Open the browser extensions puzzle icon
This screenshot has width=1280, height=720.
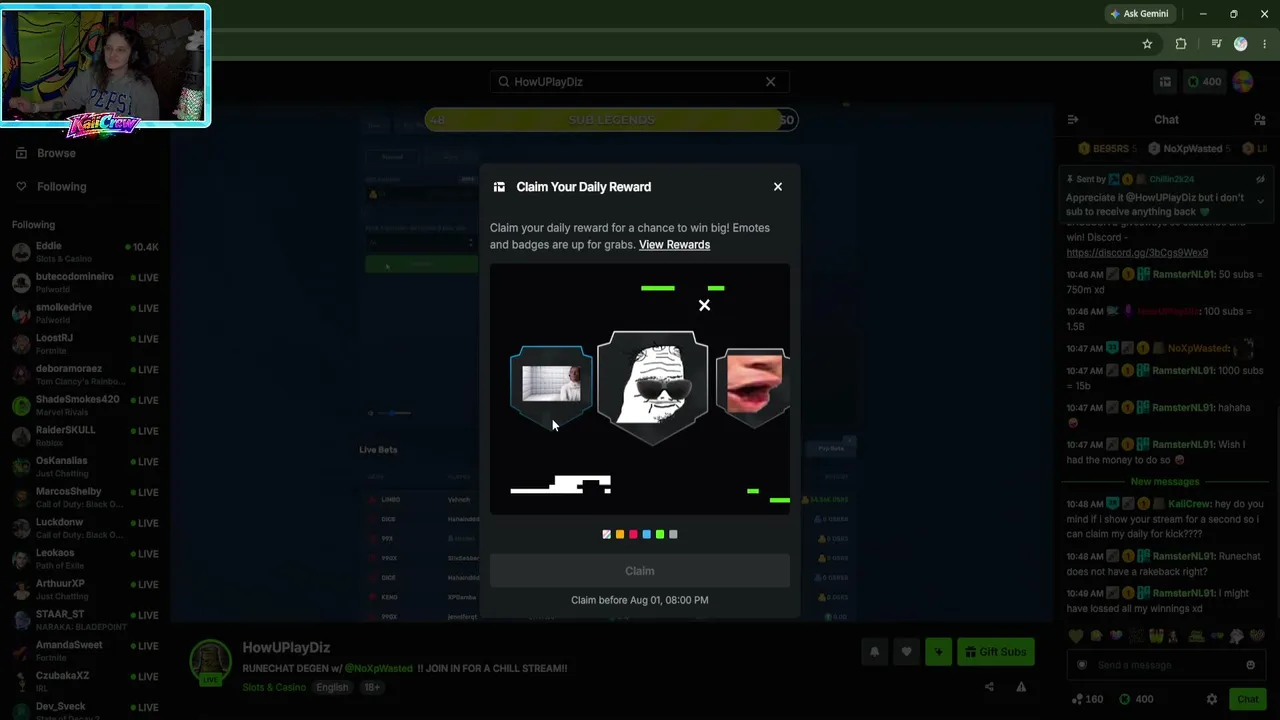click(1181, 44)
